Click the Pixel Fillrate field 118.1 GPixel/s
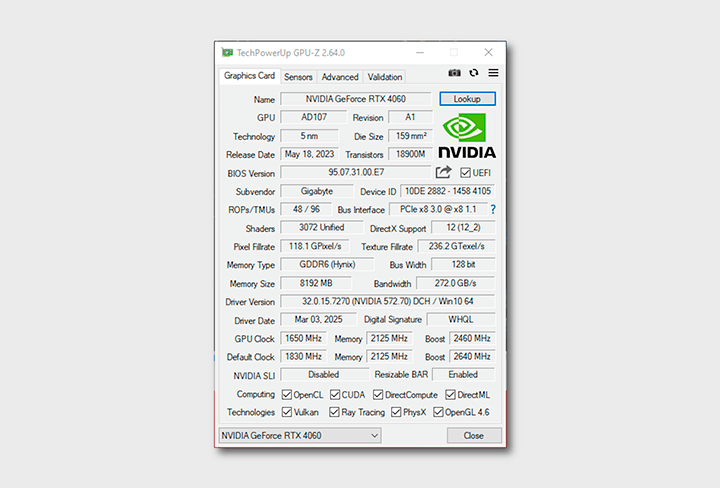Screen dimensions: 720x488 (x=315, y=246)
